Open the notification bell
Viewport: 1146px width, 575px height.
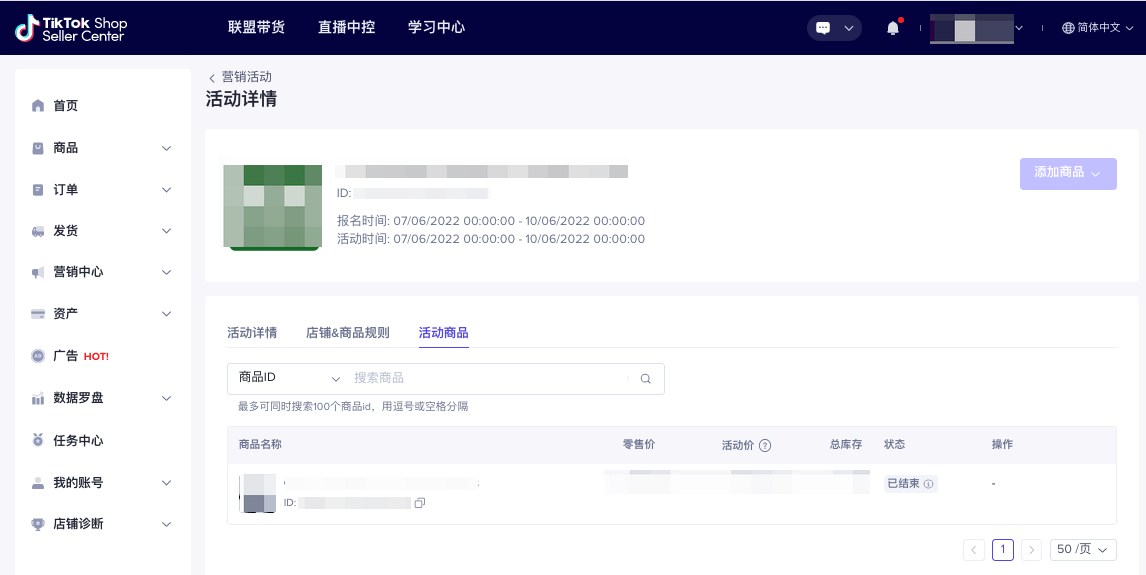pos(892,28)
